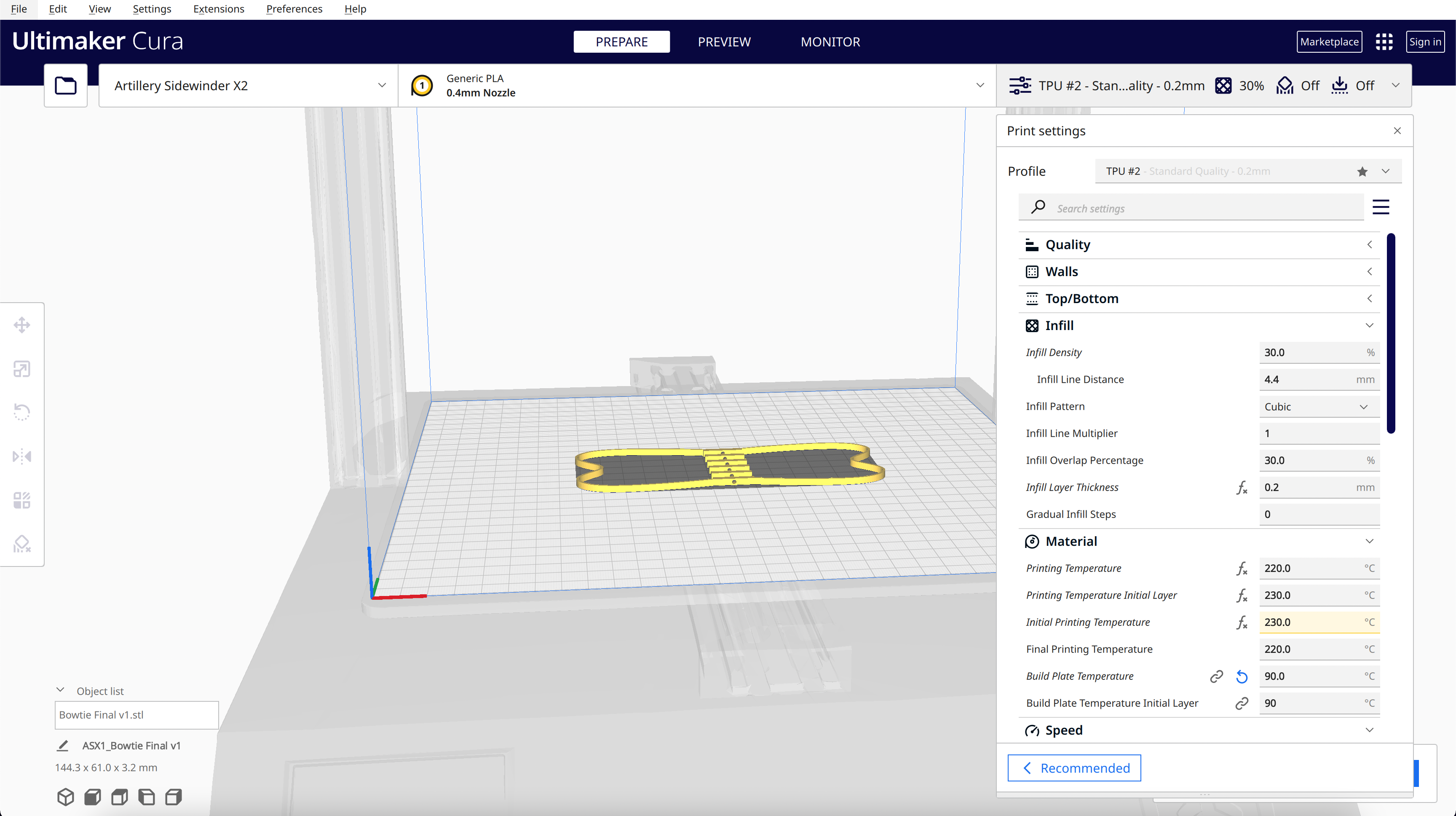Collapse the Object list chevron
Image resolution: width=1456 pixels, height=816 pixels.
click(61, 690)
